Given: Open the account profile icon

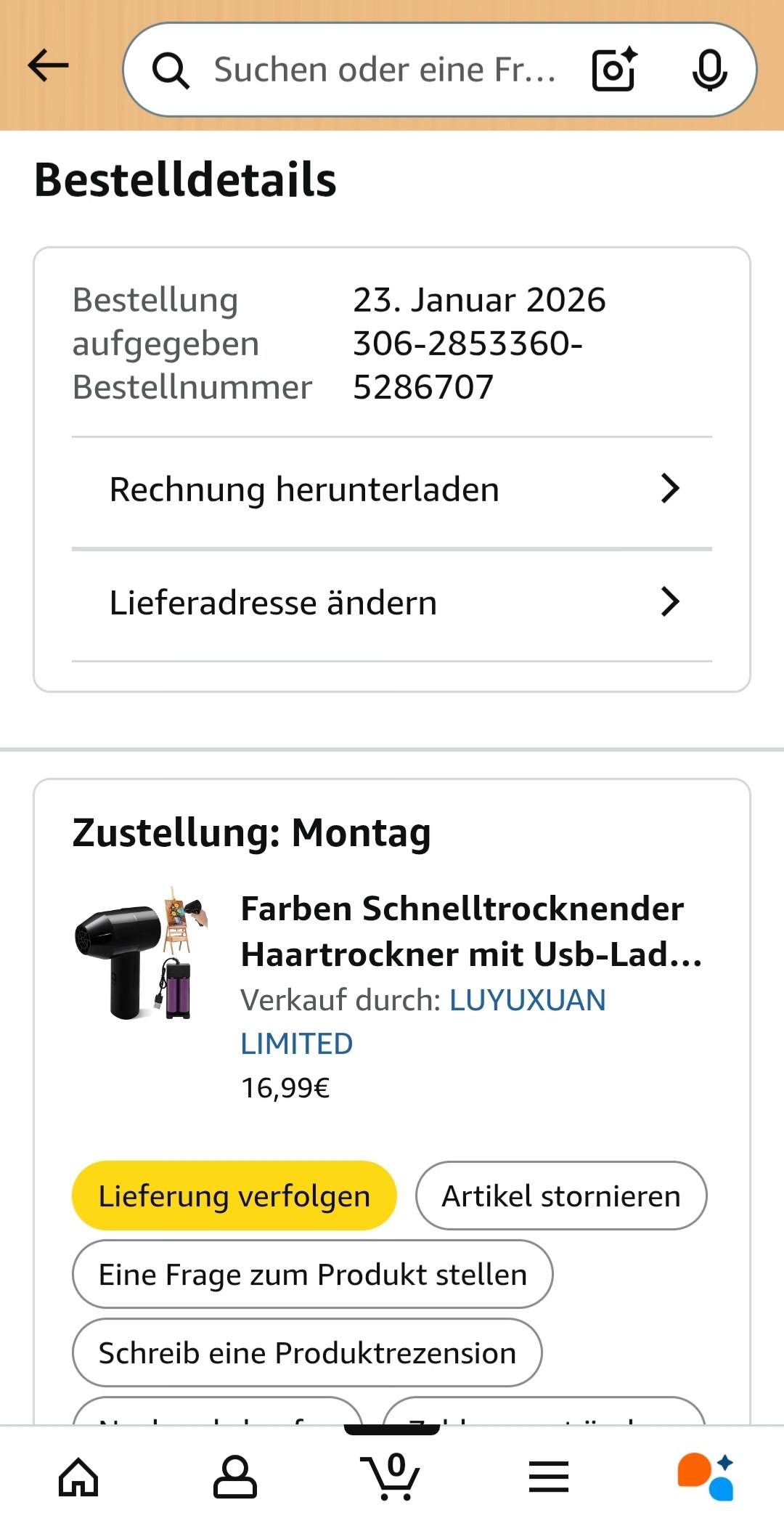Looking at the screenshot, I should coord(234,1477).
